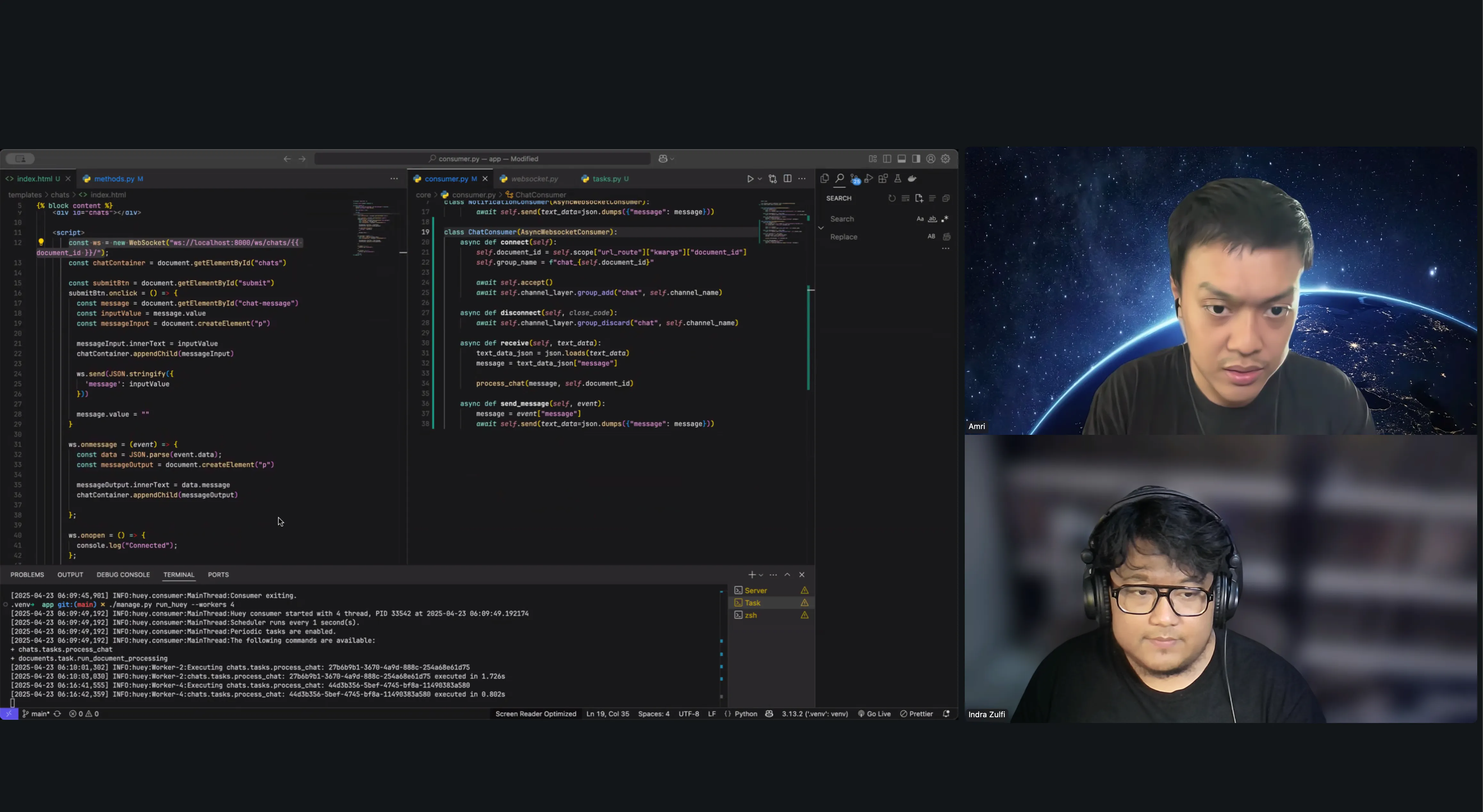Toggle search details with the ellipsis
This screenshot has width=1483, height=812.
[x=945, y=248]
